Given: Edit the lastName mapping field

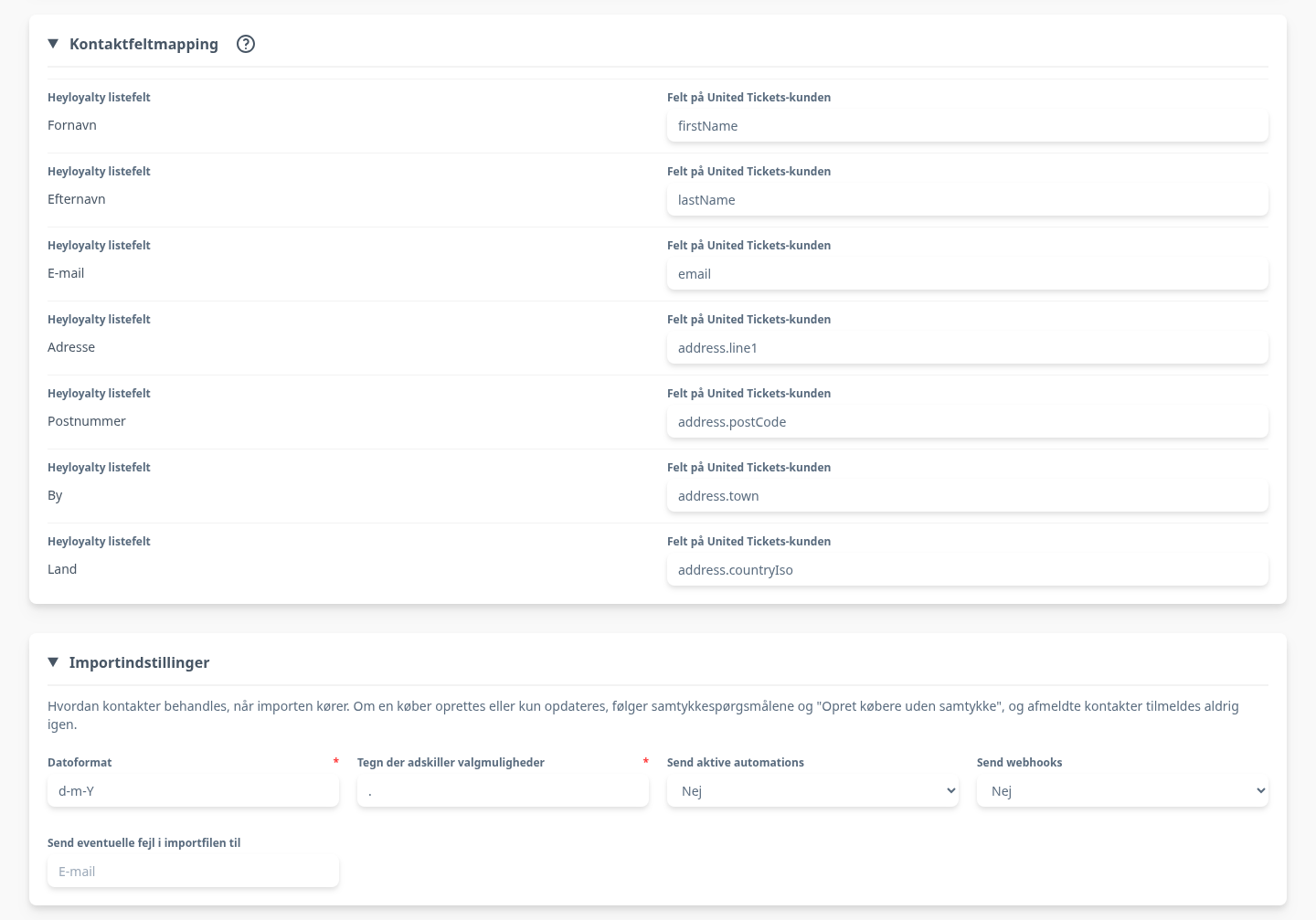Looking at the screenshot, I should point(968,200).
